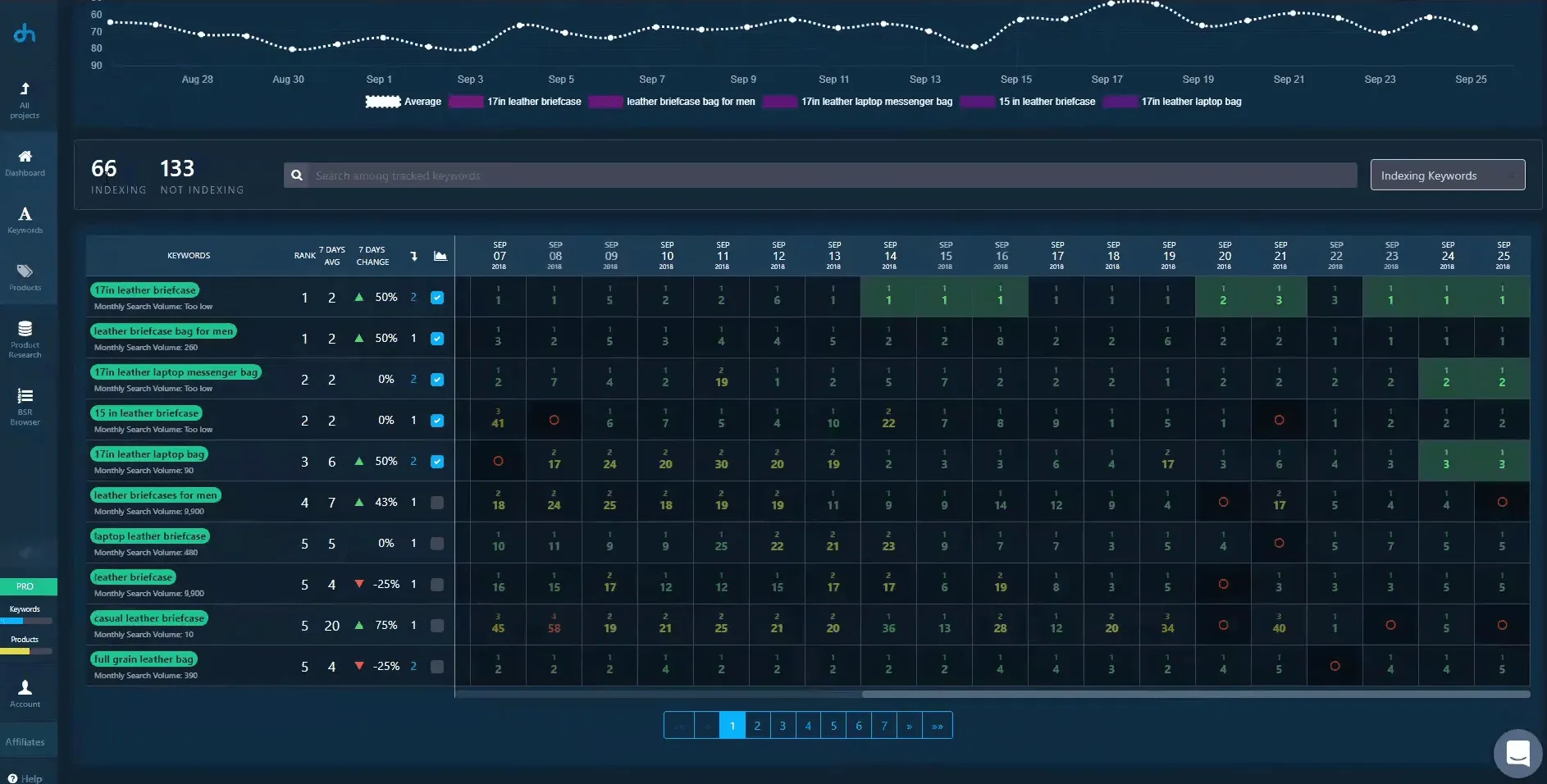Screen dimensions: 1547x784
Task: Open the Account settings in the sidebar
Action: click(x=25, y=692)
